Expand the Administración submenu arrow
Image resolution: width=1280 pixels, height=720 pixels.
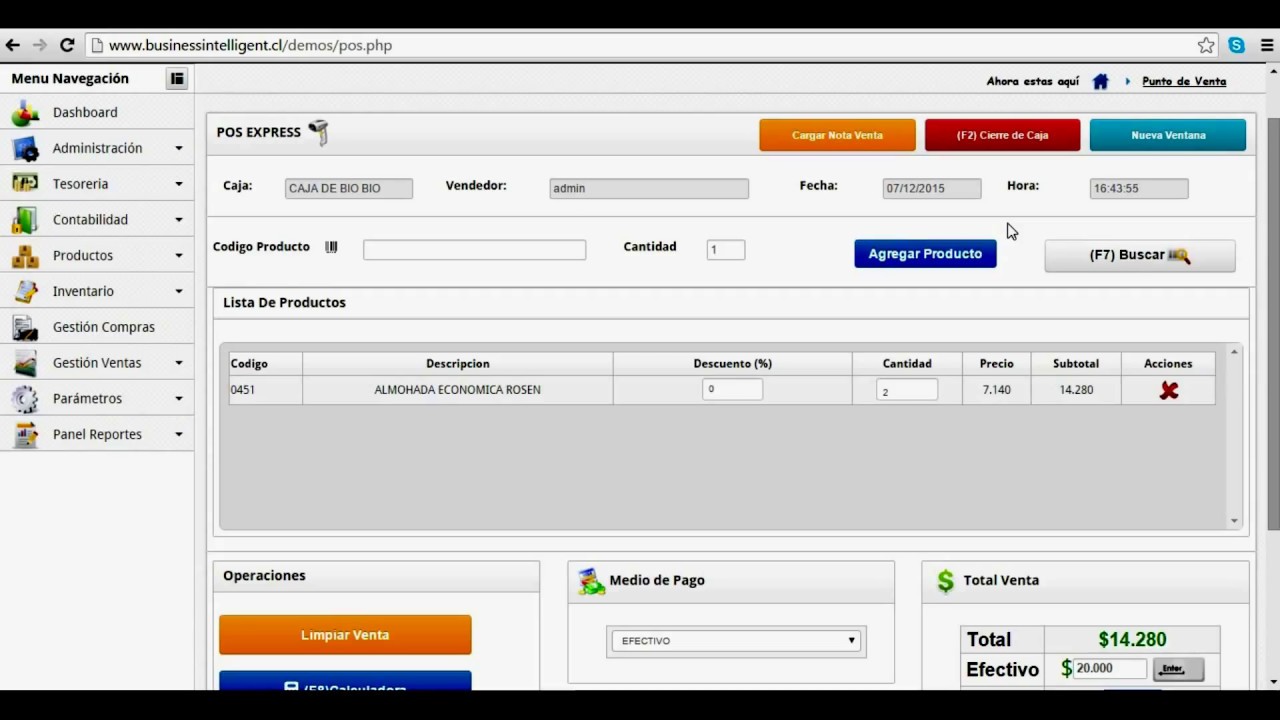pyautogui.click(x=179, y=148)
